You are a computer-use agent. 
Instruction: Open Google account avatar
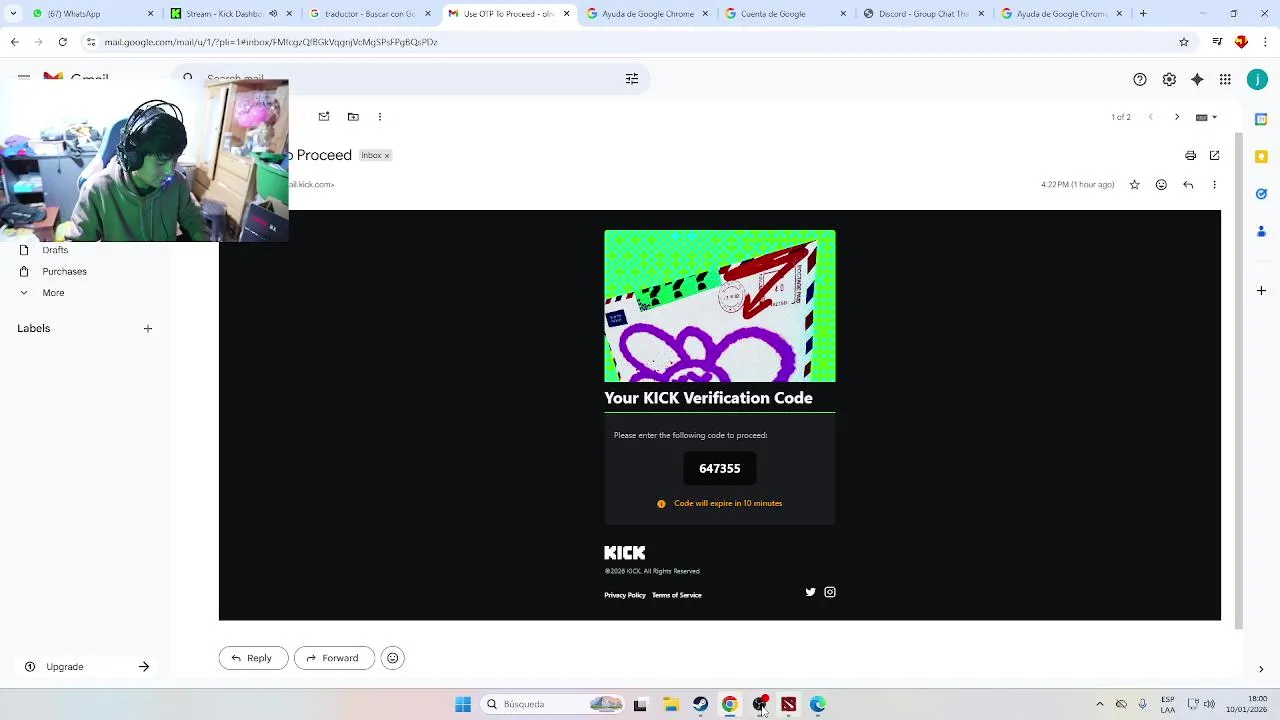click(x=1257, y=79)
